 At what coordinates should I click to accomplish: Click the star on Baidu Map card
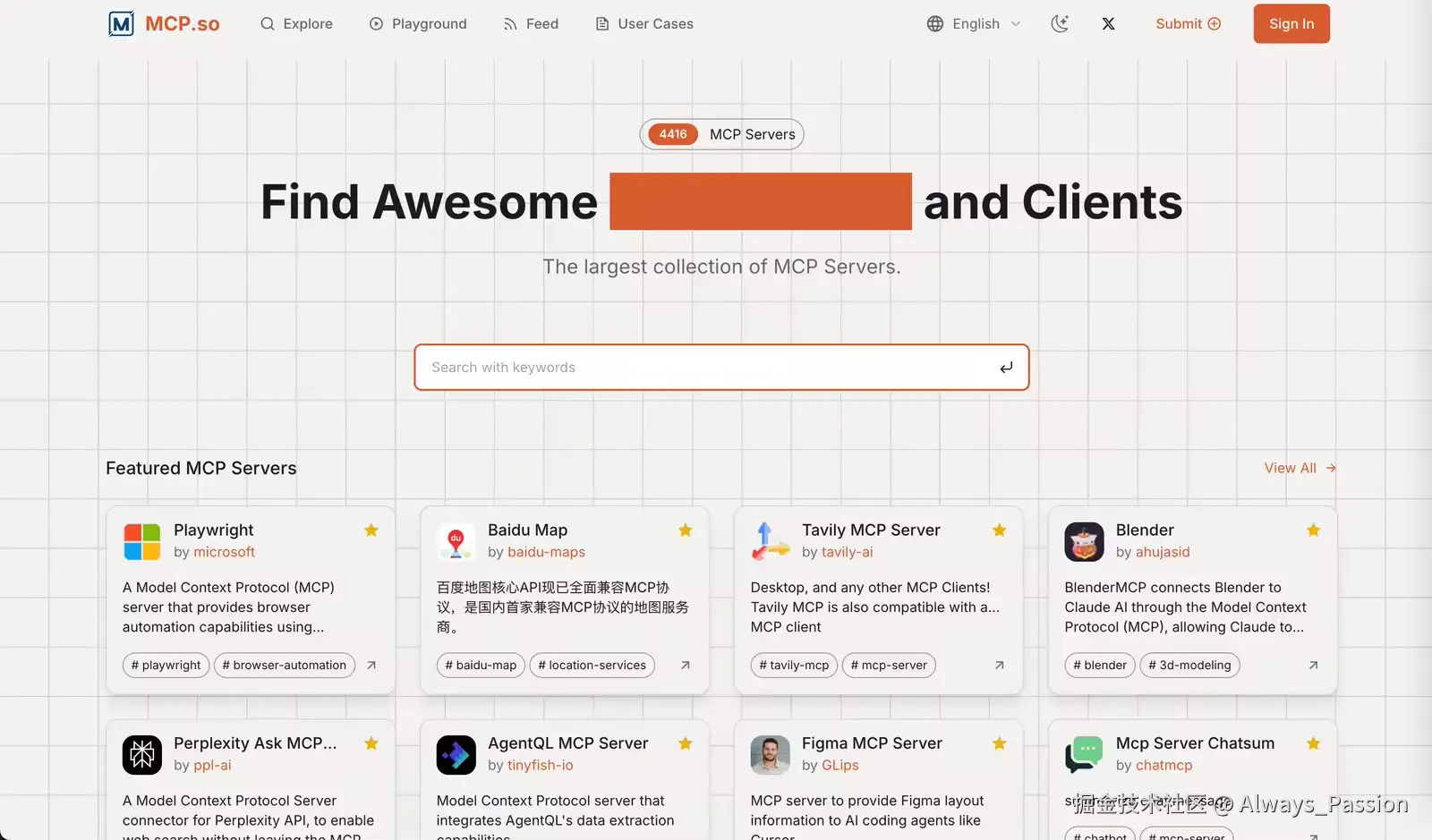[x=686, y=530]
